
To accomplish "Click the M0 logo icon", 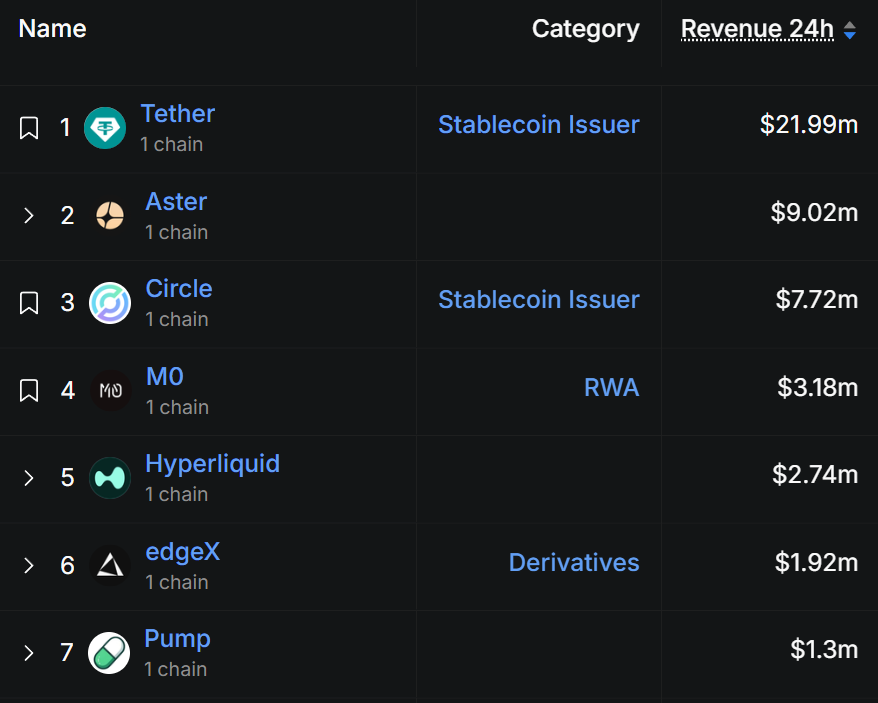I will pyautogui.click(x=110, y=390).
